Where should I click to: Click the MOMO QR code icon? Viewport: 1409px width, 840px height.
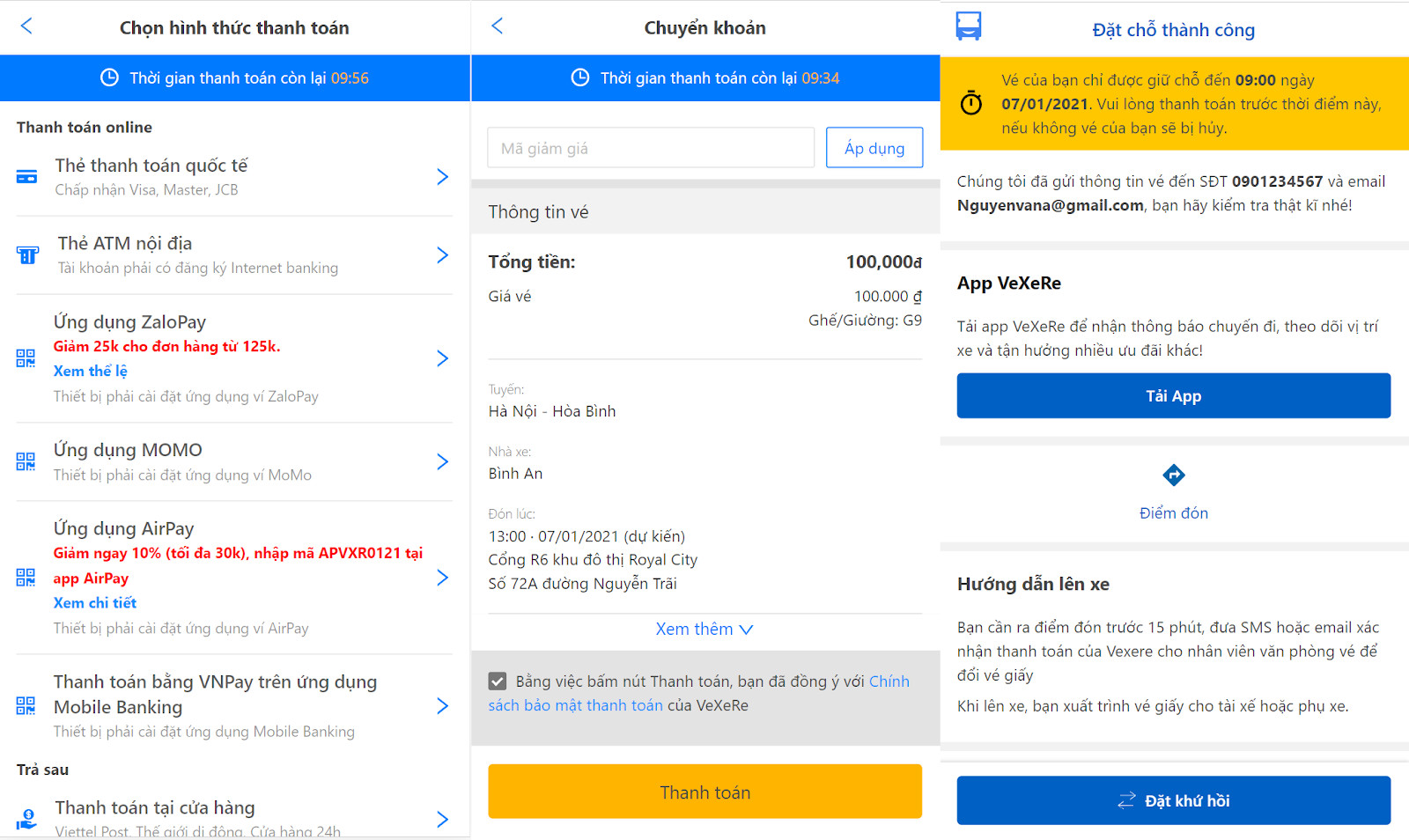(x=26, y=461)
